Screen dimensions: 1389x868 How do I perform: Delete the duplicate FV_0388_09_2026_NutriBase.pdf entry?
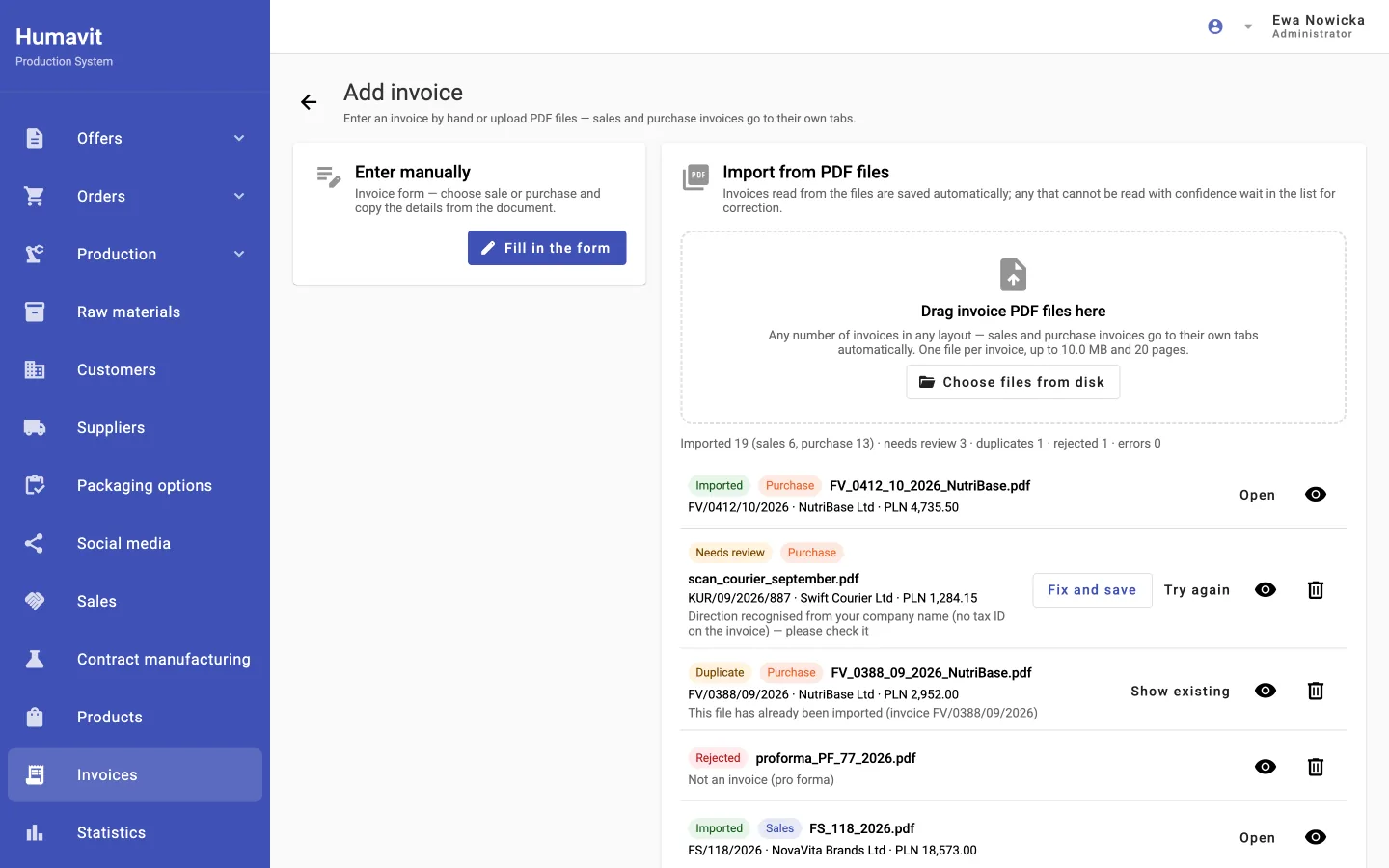(1316, 691)
